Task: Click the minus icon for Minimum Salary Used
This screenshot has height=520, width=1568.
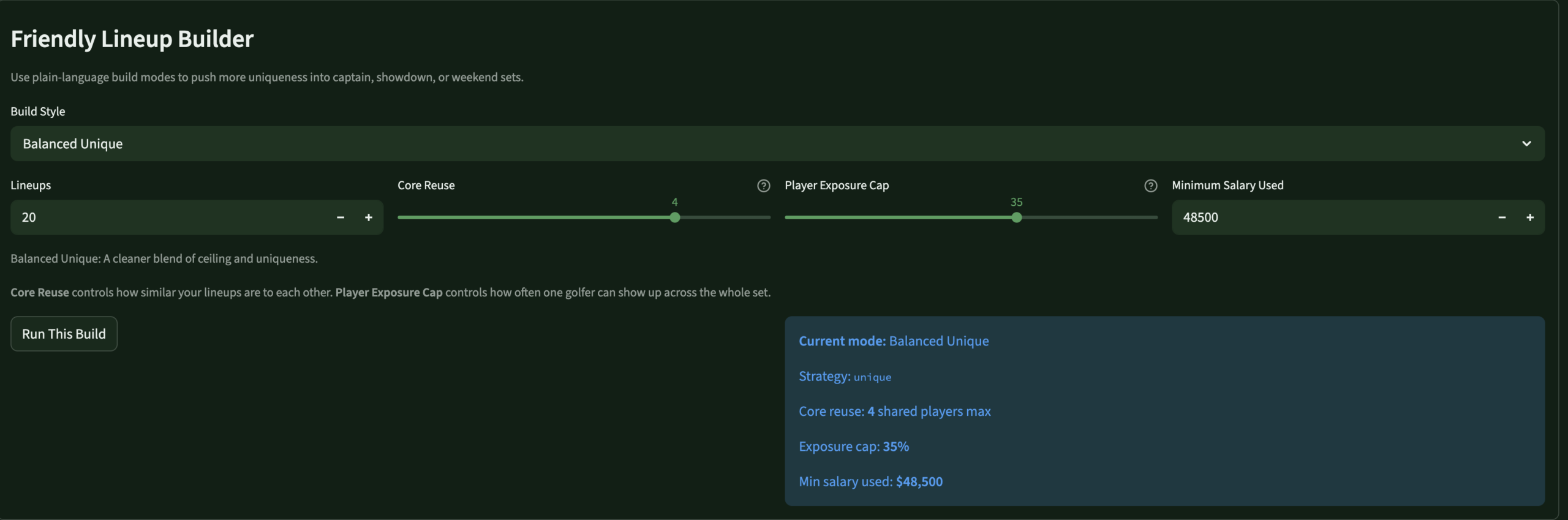Action: pyautogui.click(x=1501, y=217)
